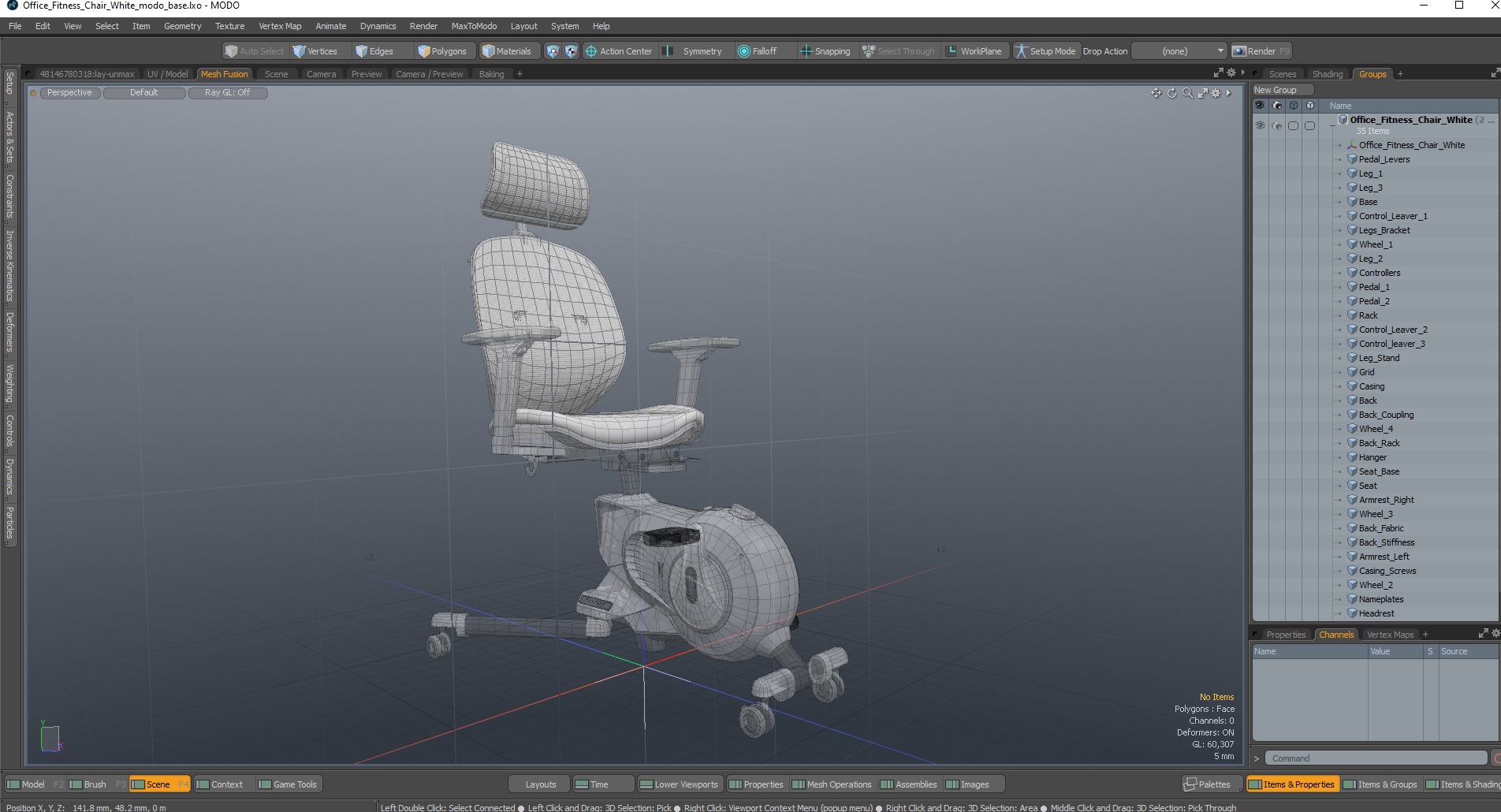Click viewport rotate icon
This screenshot has width=1501, height=812.
point(1171,93)
